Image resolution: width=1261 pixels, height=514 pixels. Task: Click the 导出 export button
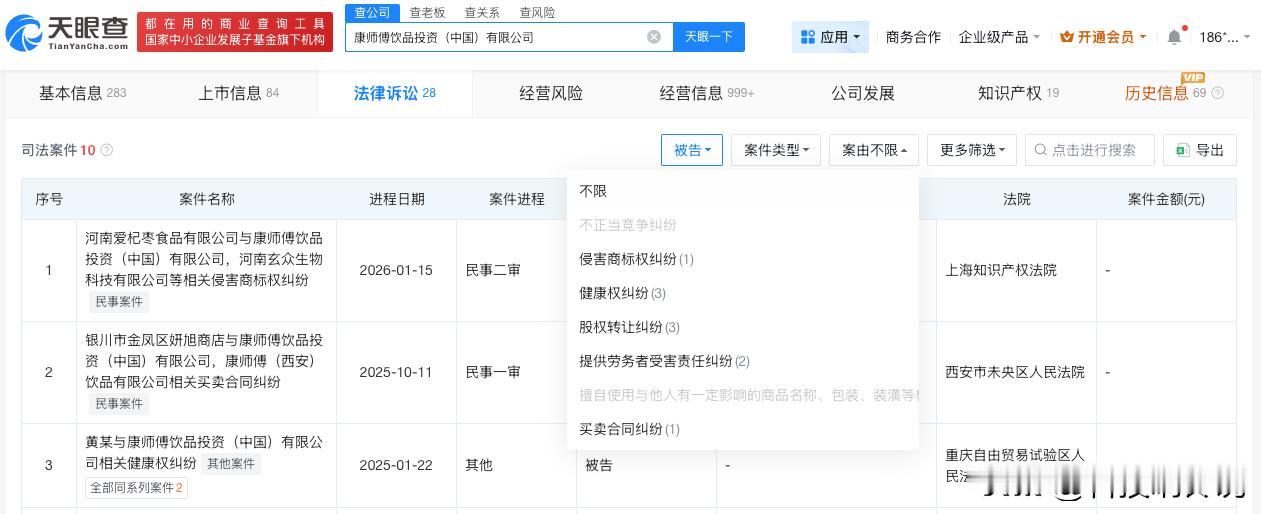(x=1200, y=150)
